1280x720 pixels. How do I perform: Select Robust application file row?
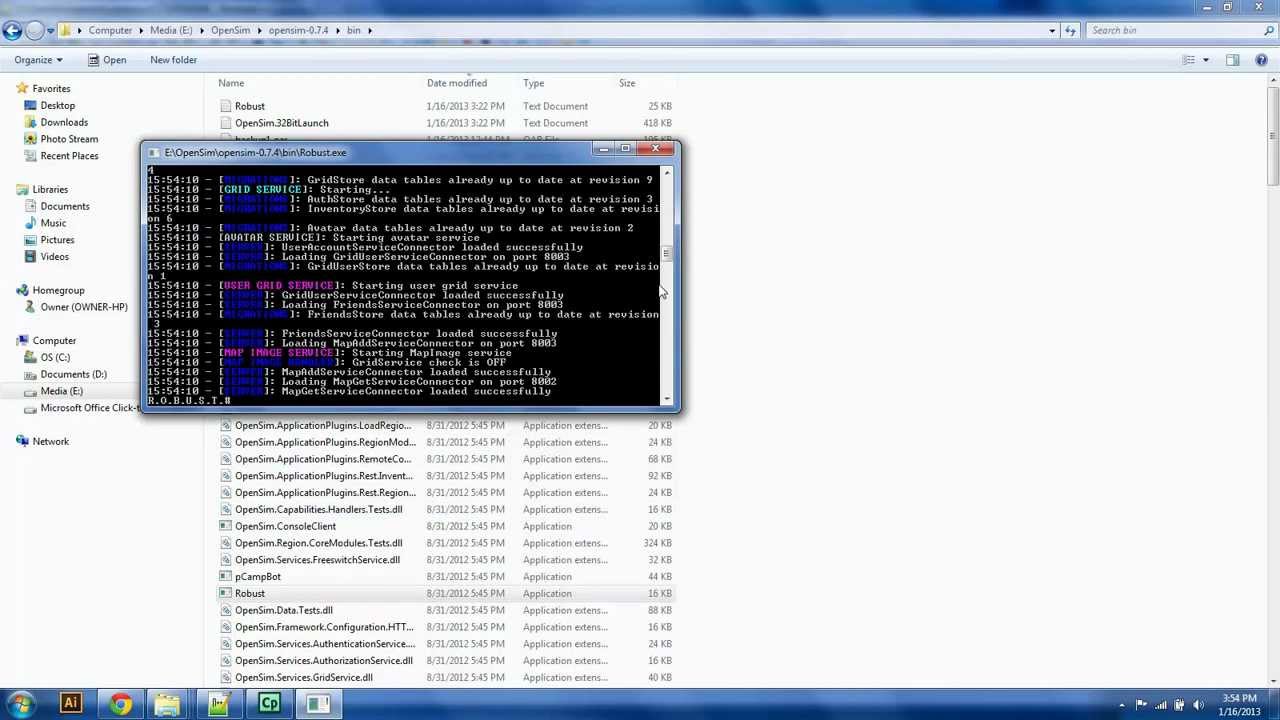coord(447,593)
